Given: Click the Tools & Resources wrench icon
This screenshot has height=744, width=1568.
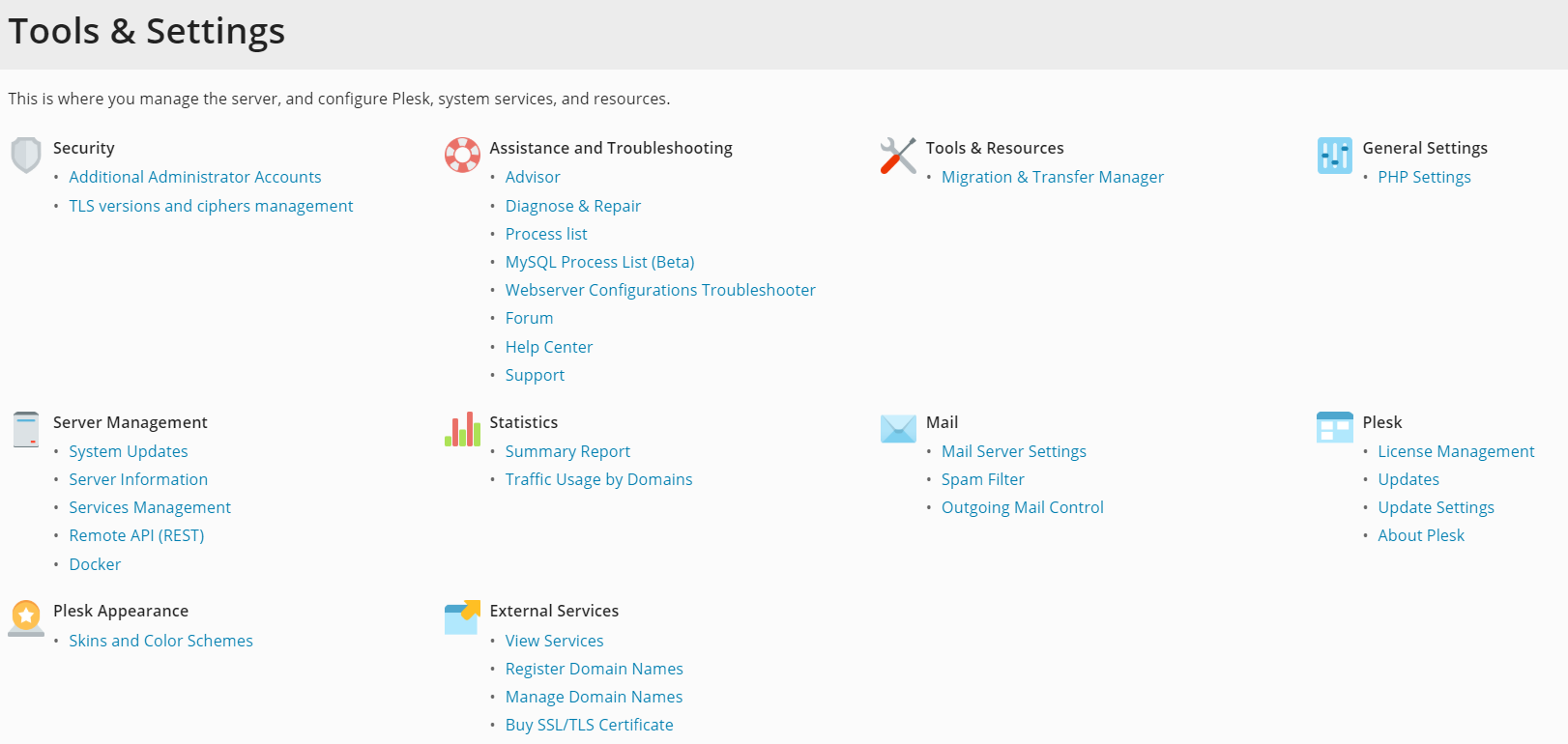Looking at the screenshot, I should tap(898, 156).
